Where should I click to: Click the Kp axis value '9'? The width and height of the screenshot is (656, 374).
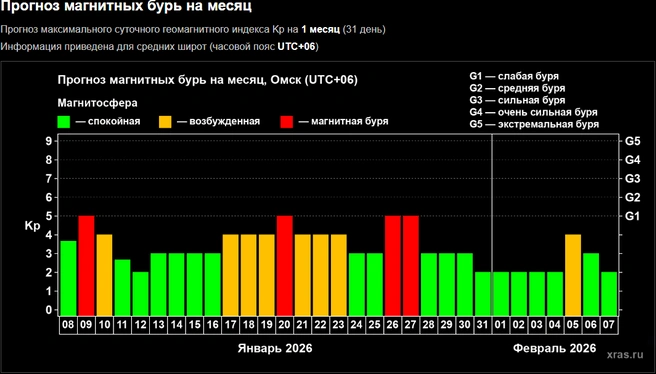pyautogui.click(x=49, y=141)
